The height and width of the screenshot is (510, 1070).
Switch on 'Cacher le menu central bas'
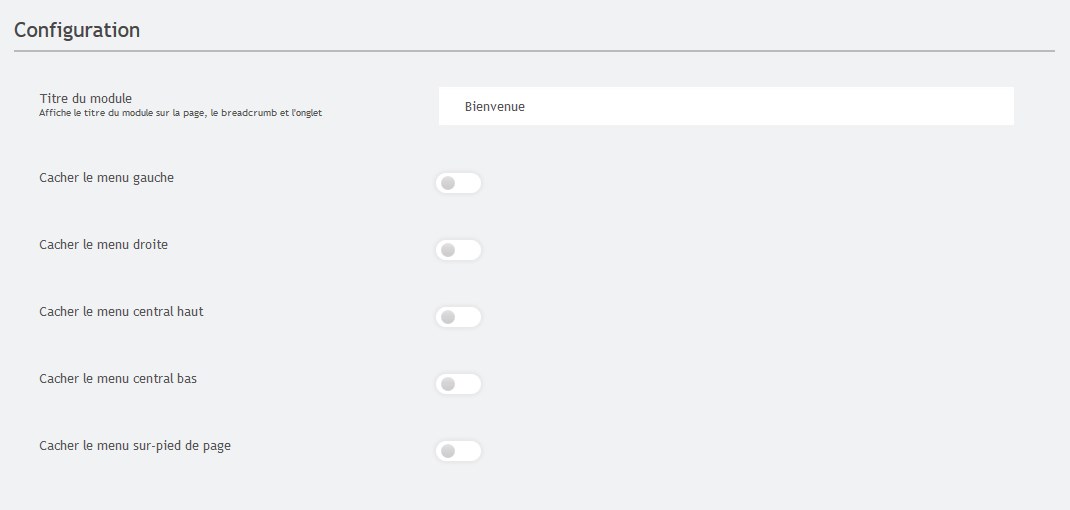tap(459, 384)
